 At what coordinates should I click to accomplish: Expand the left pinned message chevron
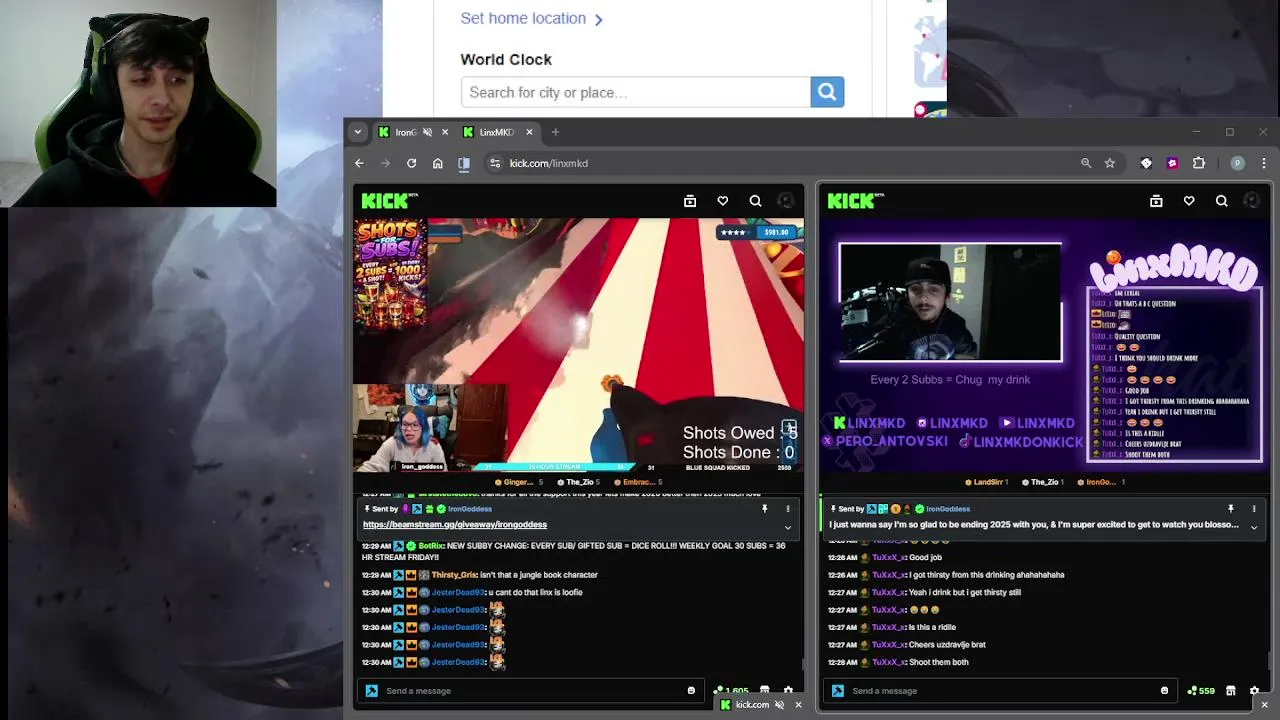tap(788, 527)
